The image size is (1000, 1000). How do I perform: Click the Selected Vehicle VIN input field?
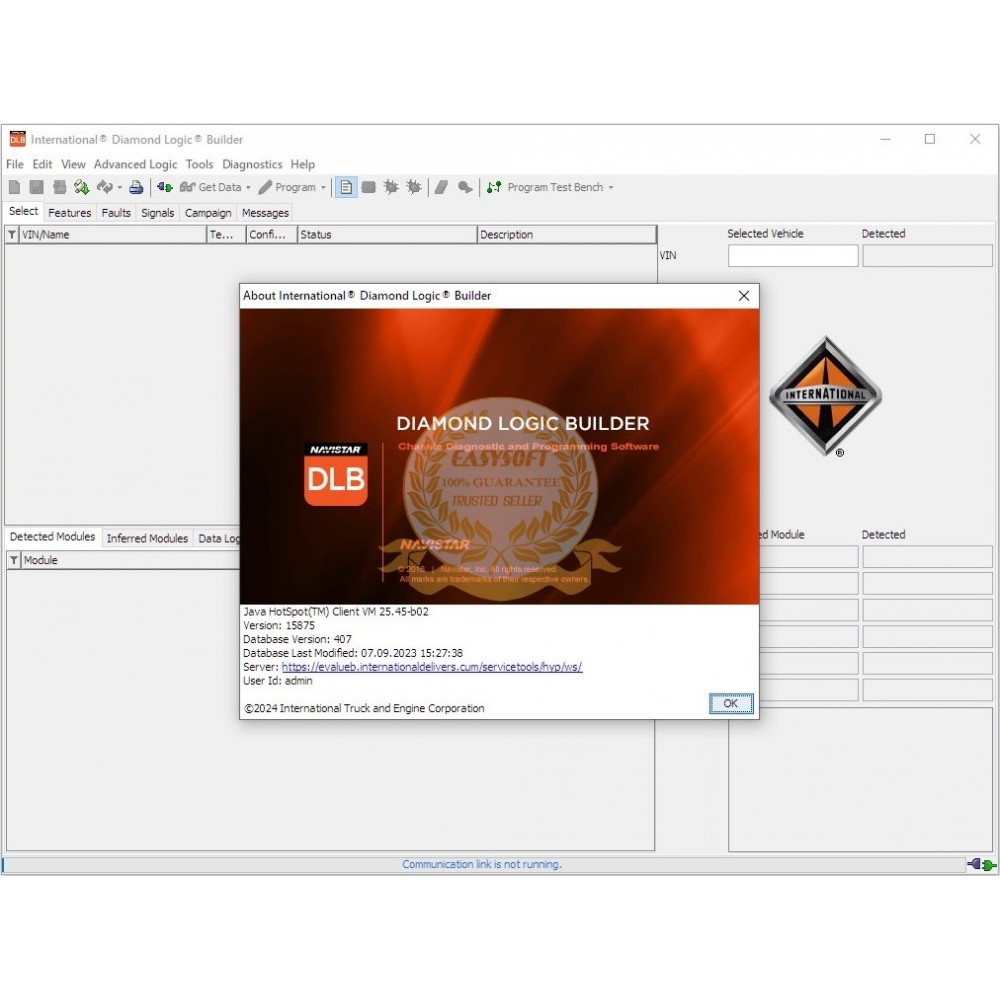[793, 256]
